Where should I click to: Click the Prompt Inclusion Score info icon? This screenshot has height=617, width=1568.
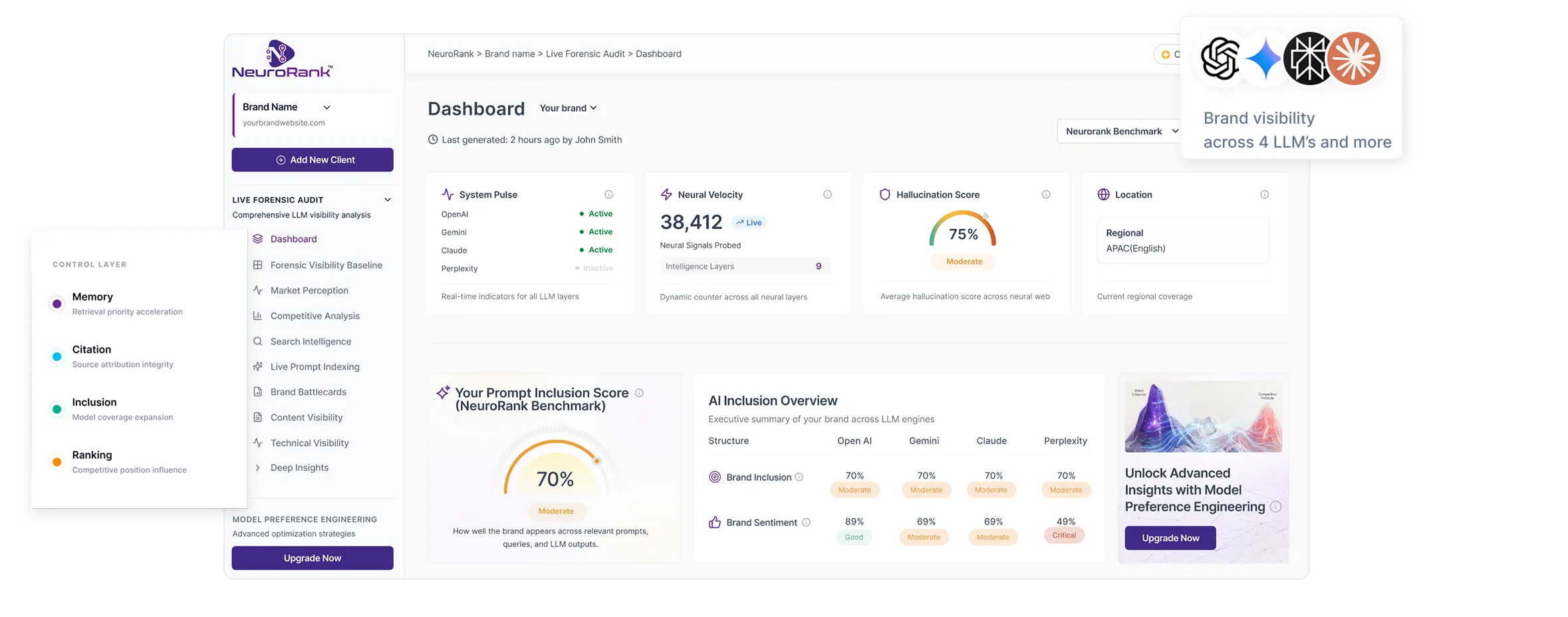(639, 393)
